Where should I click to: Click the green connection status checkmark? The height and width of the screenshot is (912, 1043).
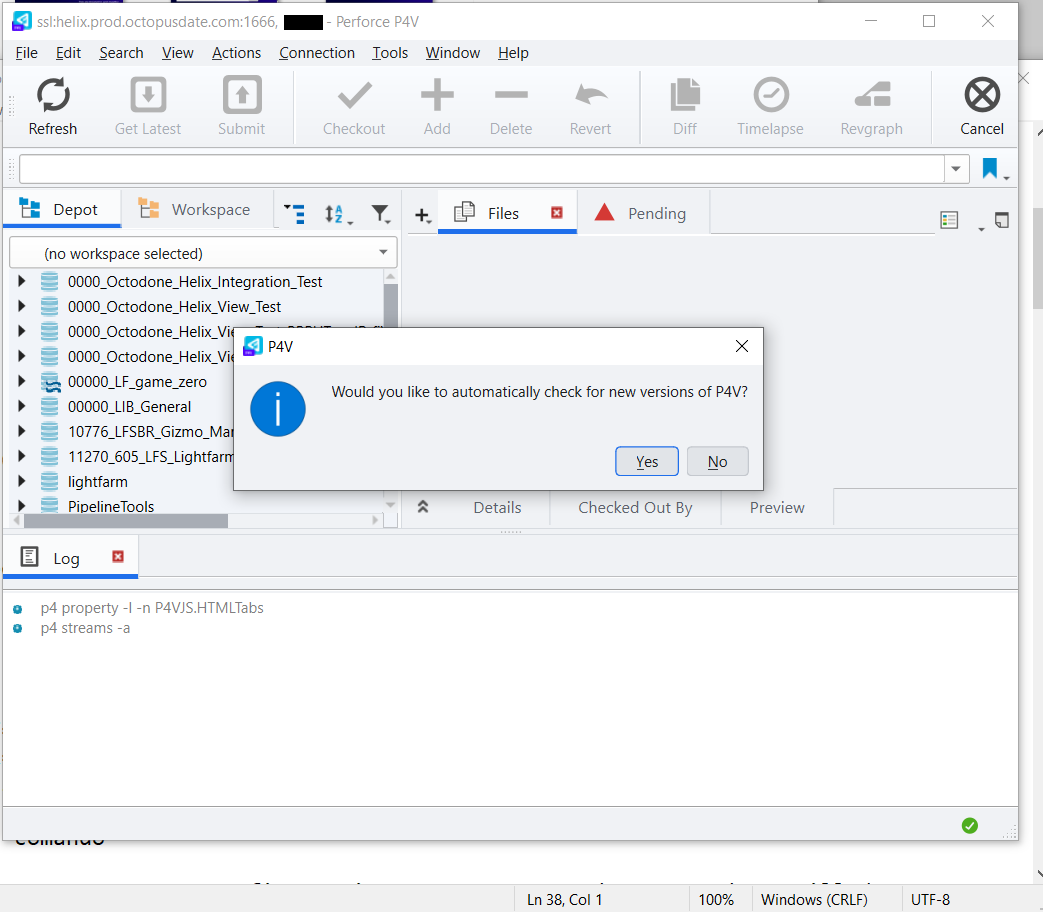[x=970, y=826]
